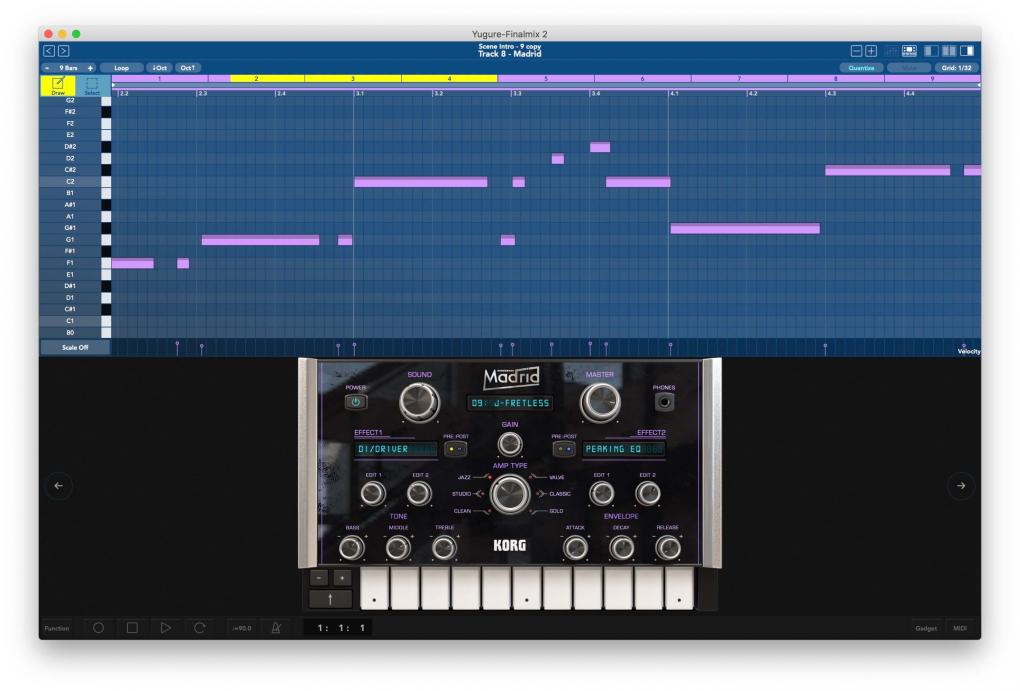Select the Valve amp type
The height and width of the screenshot is (691, 1020).
(557, 477)
